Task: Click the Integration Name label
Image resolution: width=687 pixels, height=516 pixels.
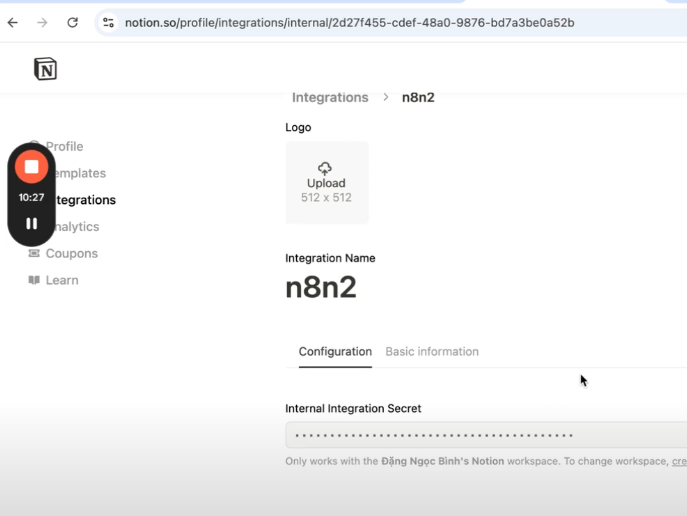Action: click(330, 258)
